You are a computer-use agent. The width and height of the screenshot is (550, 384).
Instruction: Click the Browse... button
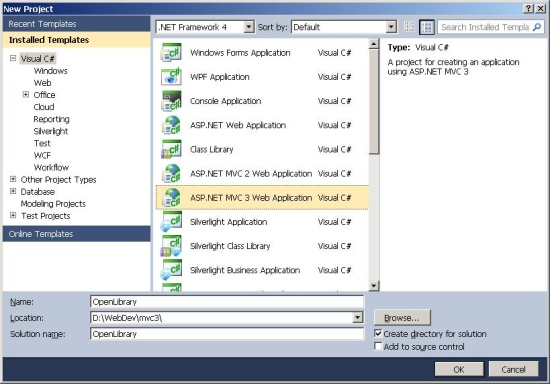(x=402, y=318)
